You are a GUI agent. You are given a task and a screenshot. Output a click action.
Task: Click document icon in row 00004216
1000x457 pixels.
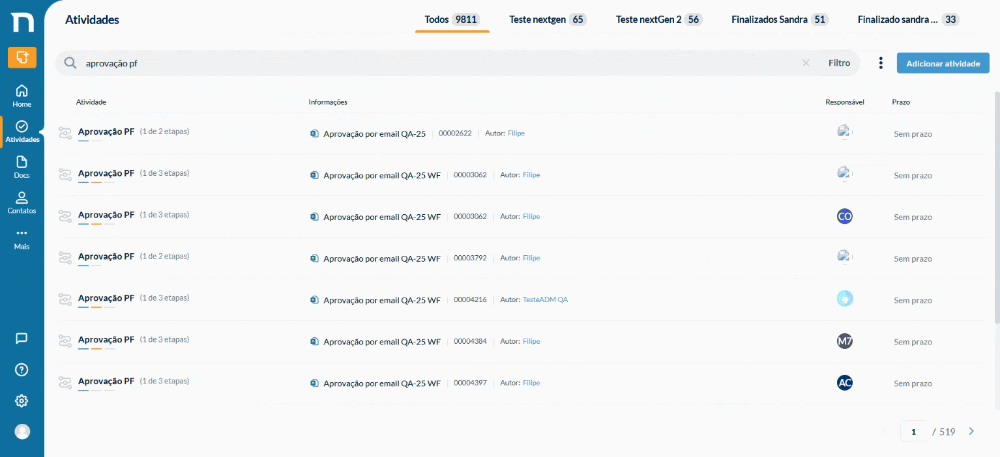coord(314,300)
